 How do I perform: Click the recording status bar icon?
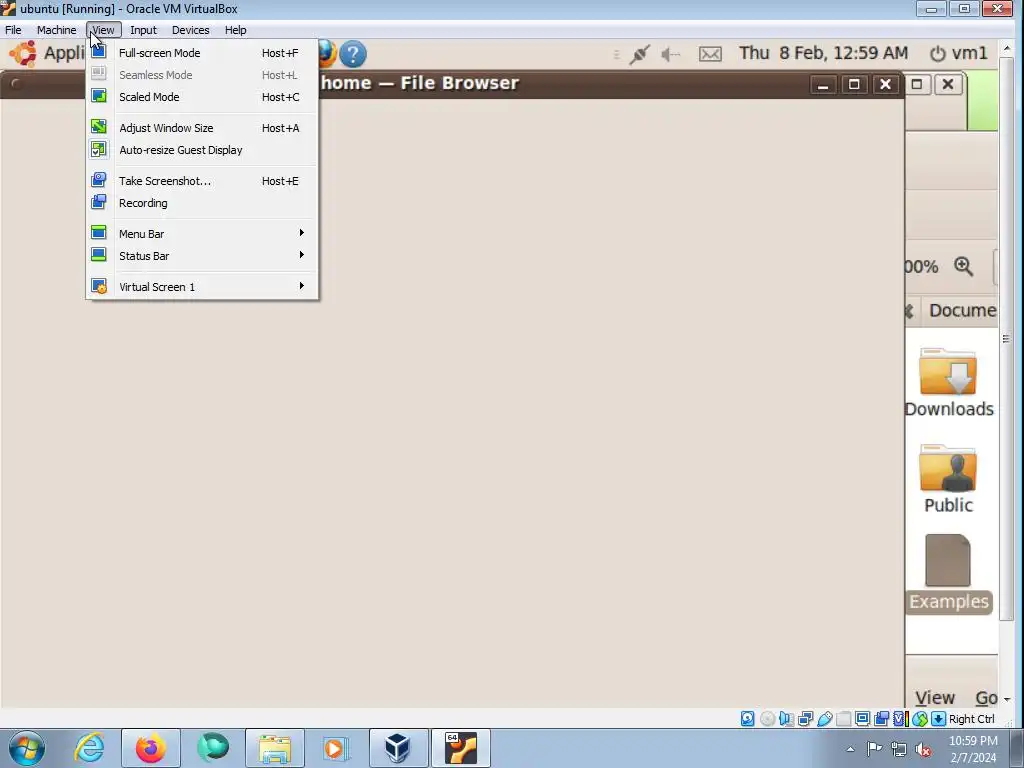(x=882, y=719)
